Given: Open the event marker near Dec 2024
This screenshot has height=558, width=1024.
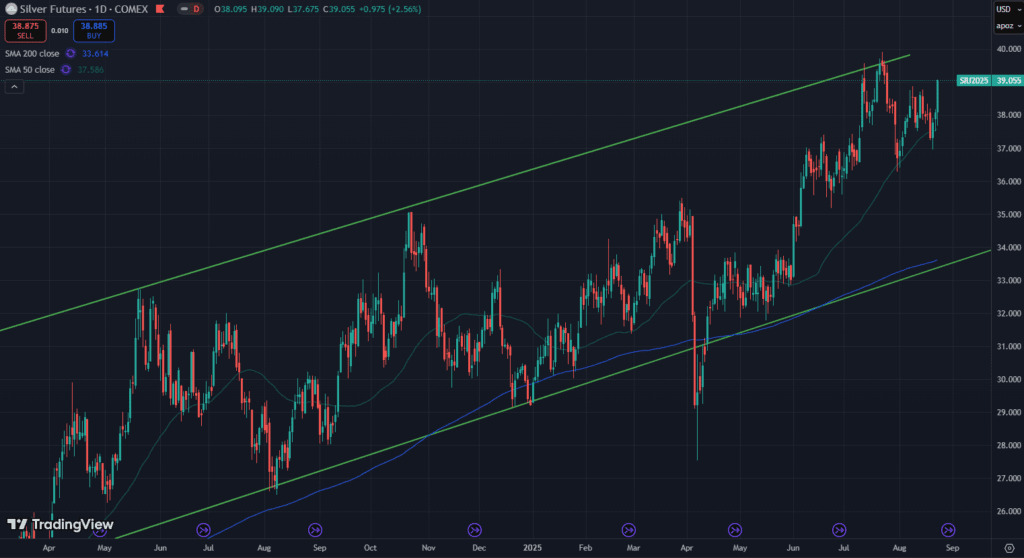Looking at the screenshot, I should 474,529.
